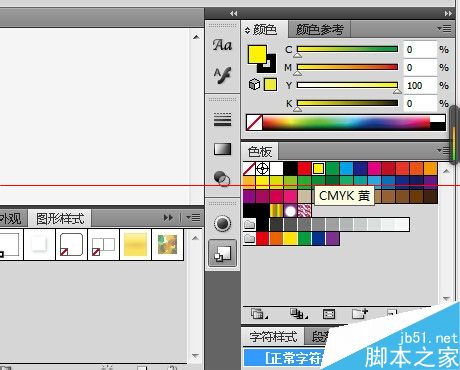Viewport: 460px width, 370px height.
Task: Click the yellow fill color box
Action: point(257,54)
